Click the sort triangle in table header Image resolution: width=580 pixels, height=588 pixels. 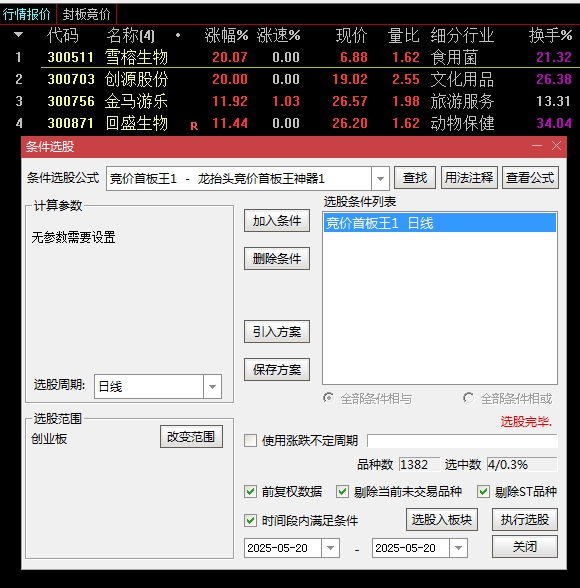point(18,35)
